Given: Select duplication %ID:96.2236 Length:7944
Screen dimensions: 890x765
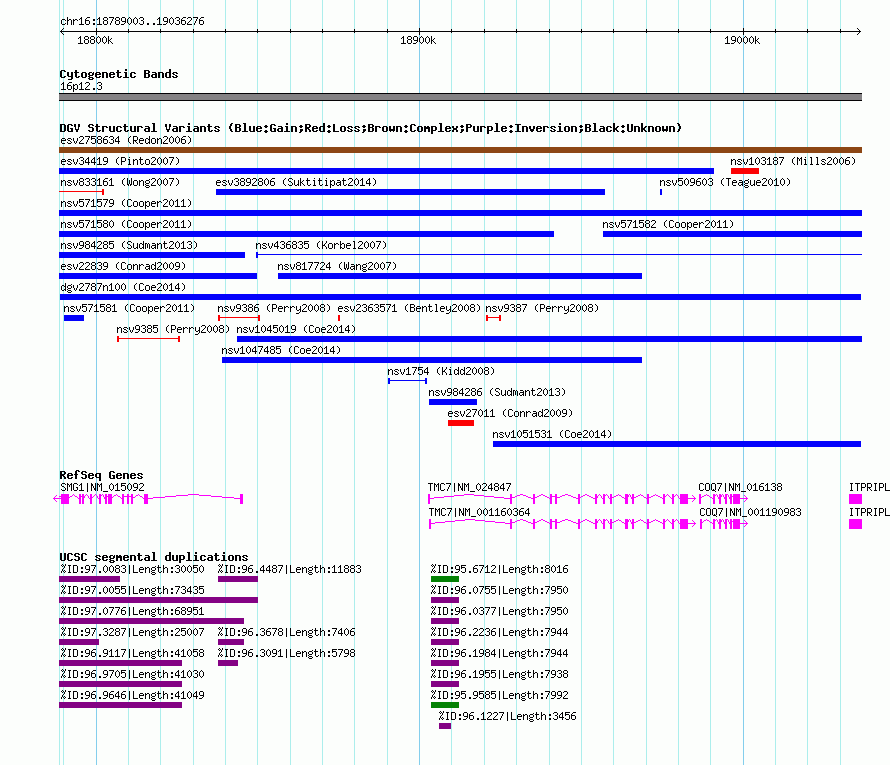Looking at the screenshot, I should [x=445, y=642].
